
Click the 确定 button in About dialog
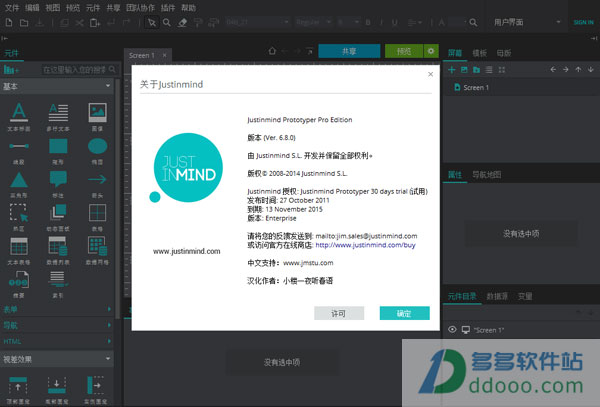click(x=404, y=313)
